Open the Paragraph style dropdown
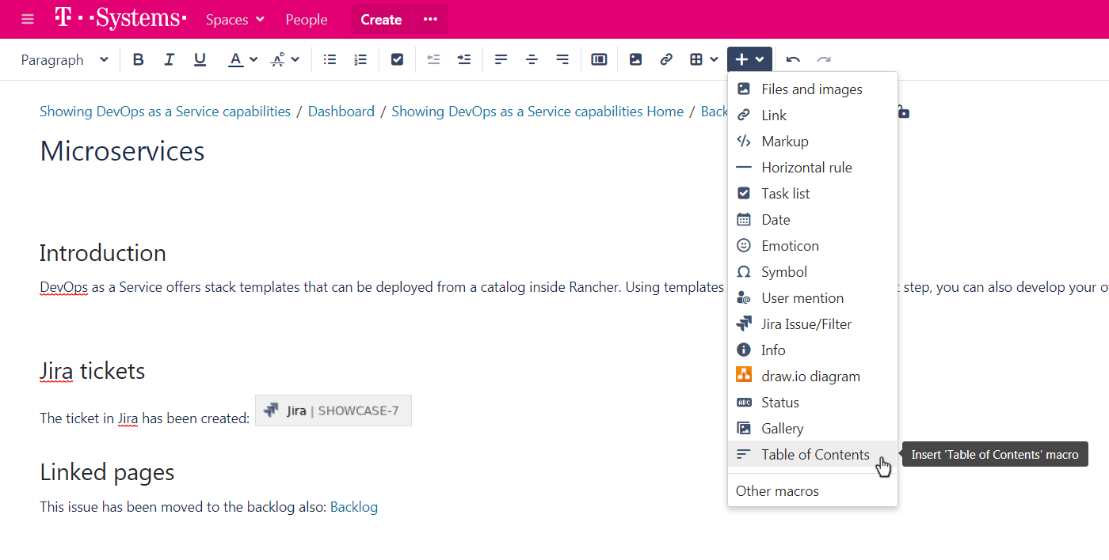Image resolution: width=1109 pixels, height=560 pixels. pyautogui.click(x=64, y=60)
